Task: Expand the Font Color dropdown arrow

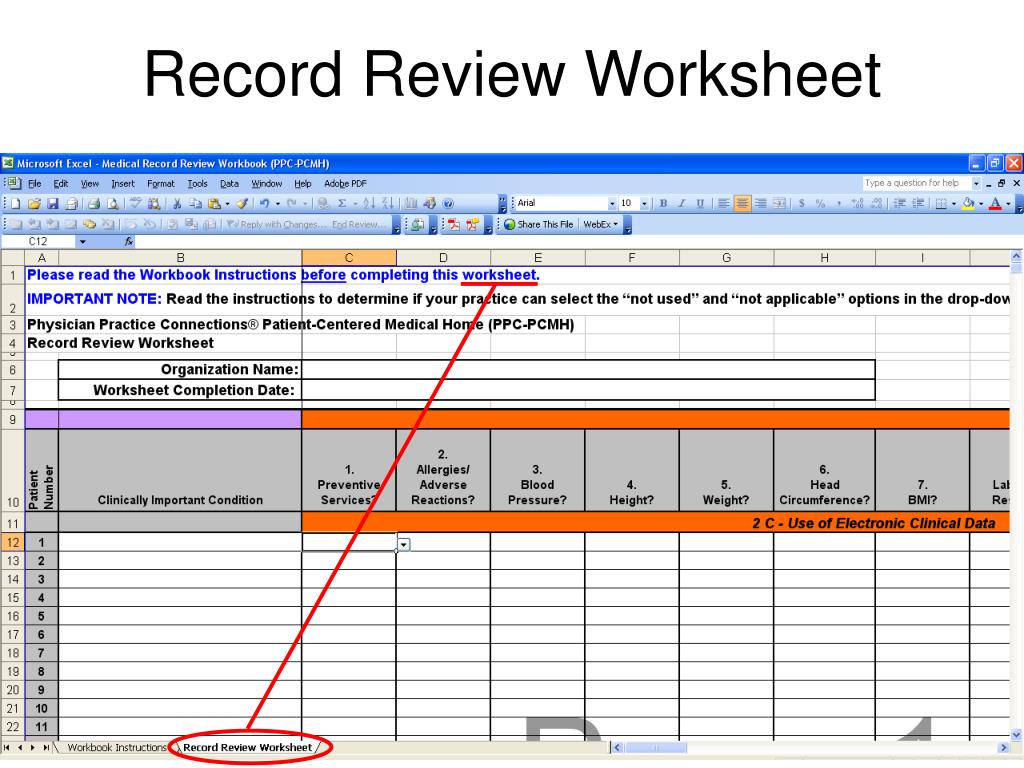Action: pos(1008,204)
